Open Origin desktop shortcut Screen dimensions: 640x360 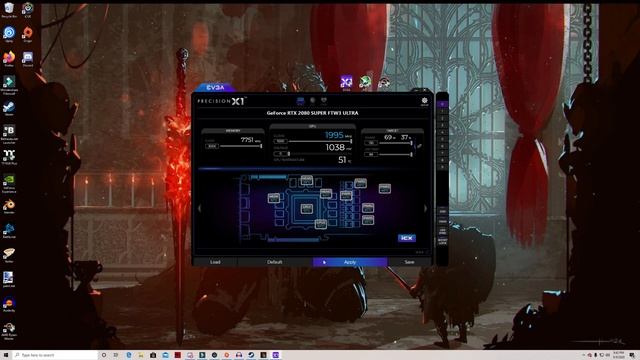point(28,35)
